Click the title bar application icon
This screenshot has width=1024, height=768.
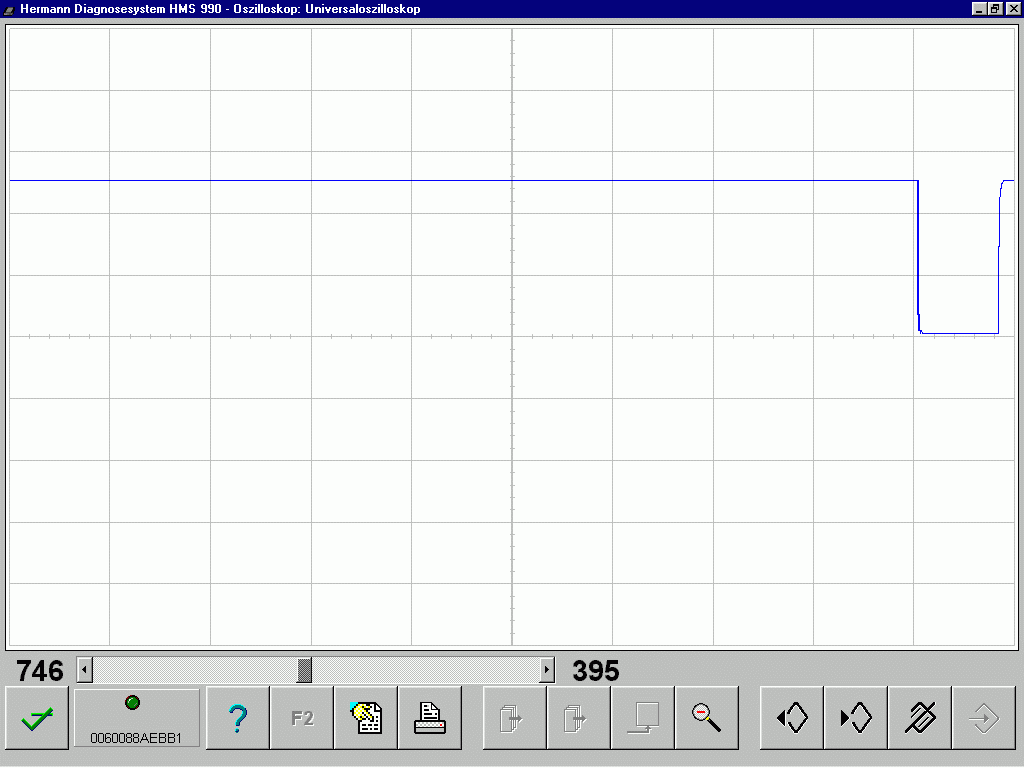click(9, 9)
